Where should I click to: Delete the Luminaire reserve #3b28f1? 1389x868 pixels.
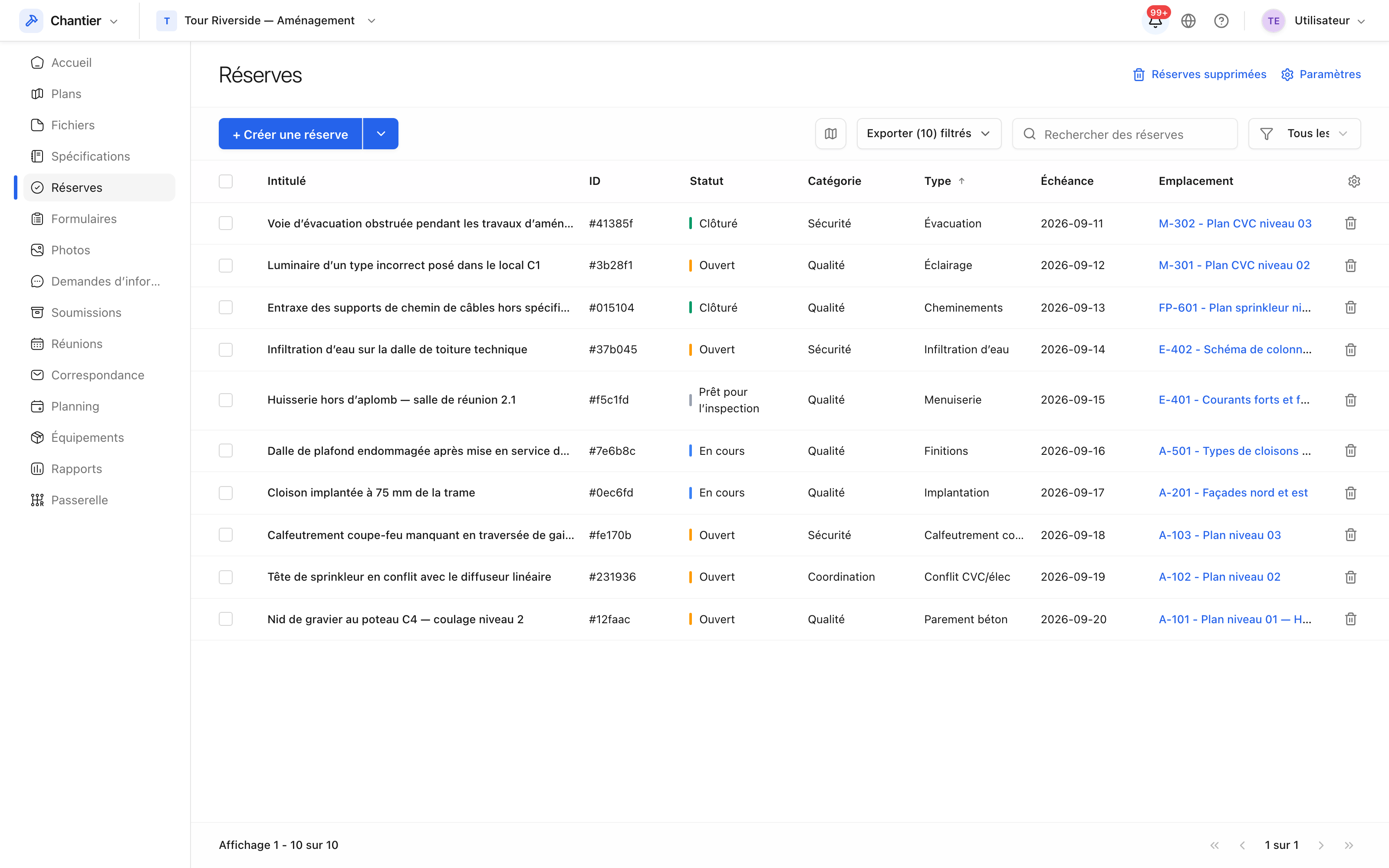click(1350, 265)
